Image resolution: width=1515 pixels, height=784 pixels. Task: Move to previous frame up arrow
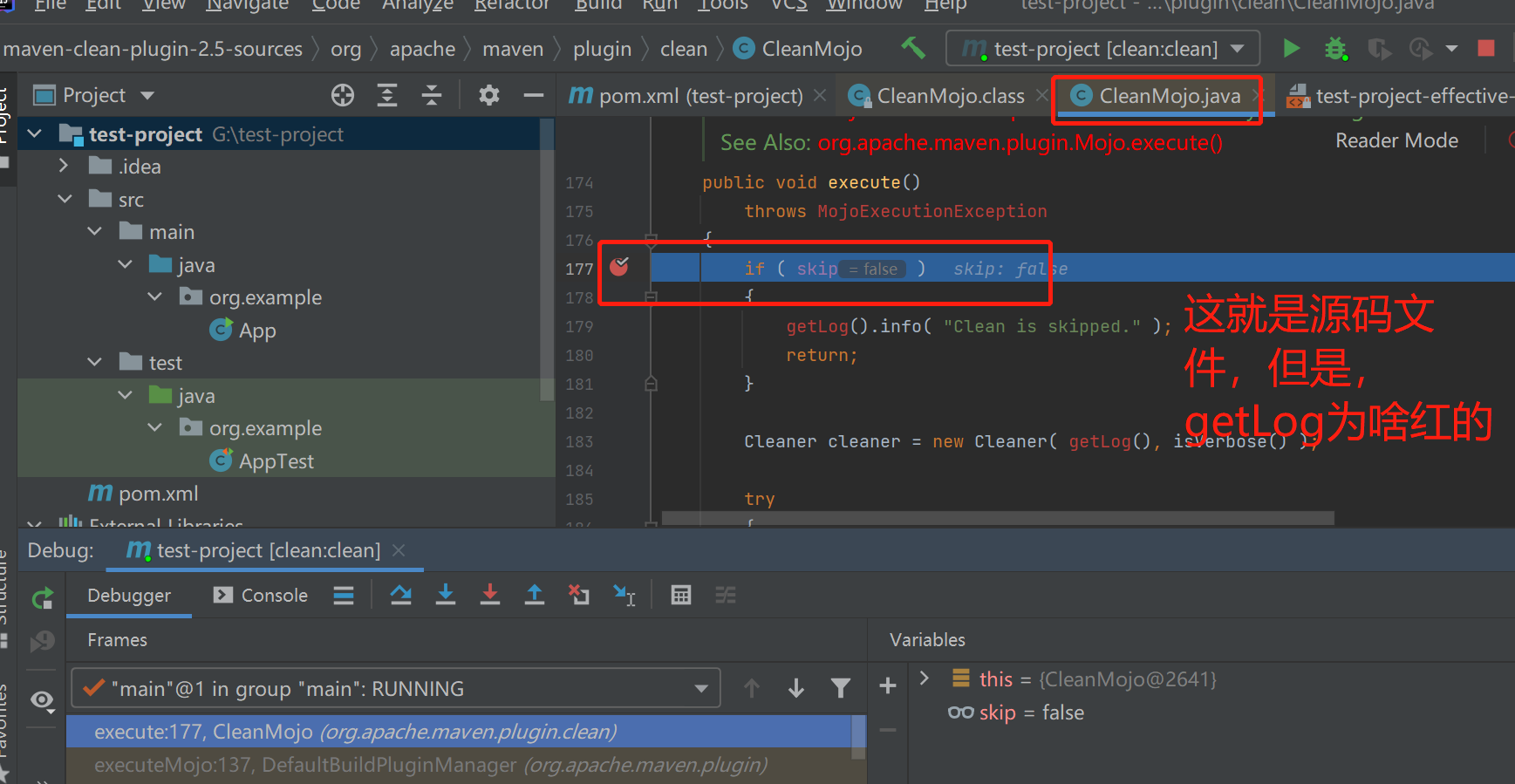tap(752, 689)
